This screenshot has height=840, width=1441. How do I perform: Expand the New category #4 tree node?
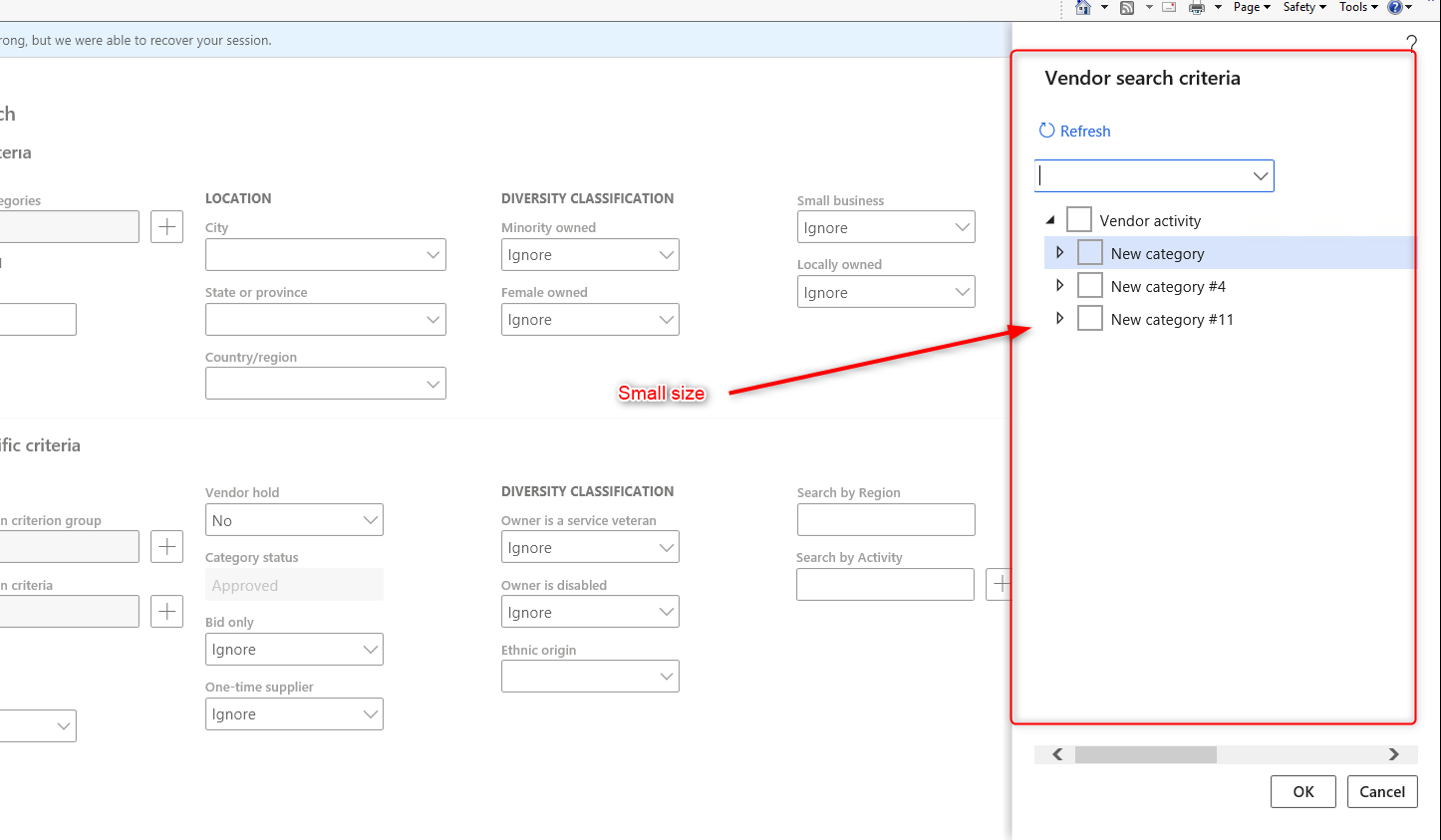click(1059, 285)
